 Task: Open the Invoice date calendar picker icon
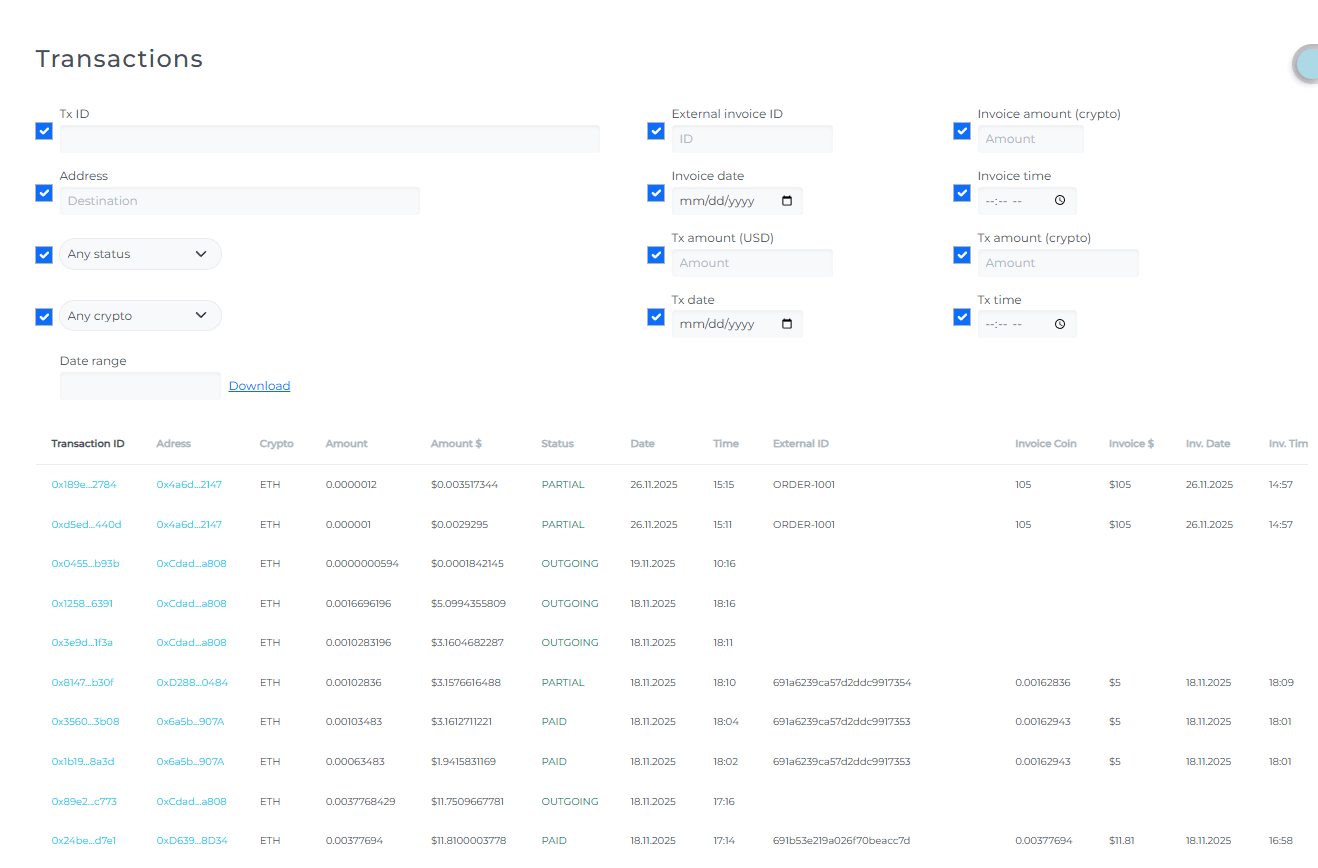click(x=787, y=201)
